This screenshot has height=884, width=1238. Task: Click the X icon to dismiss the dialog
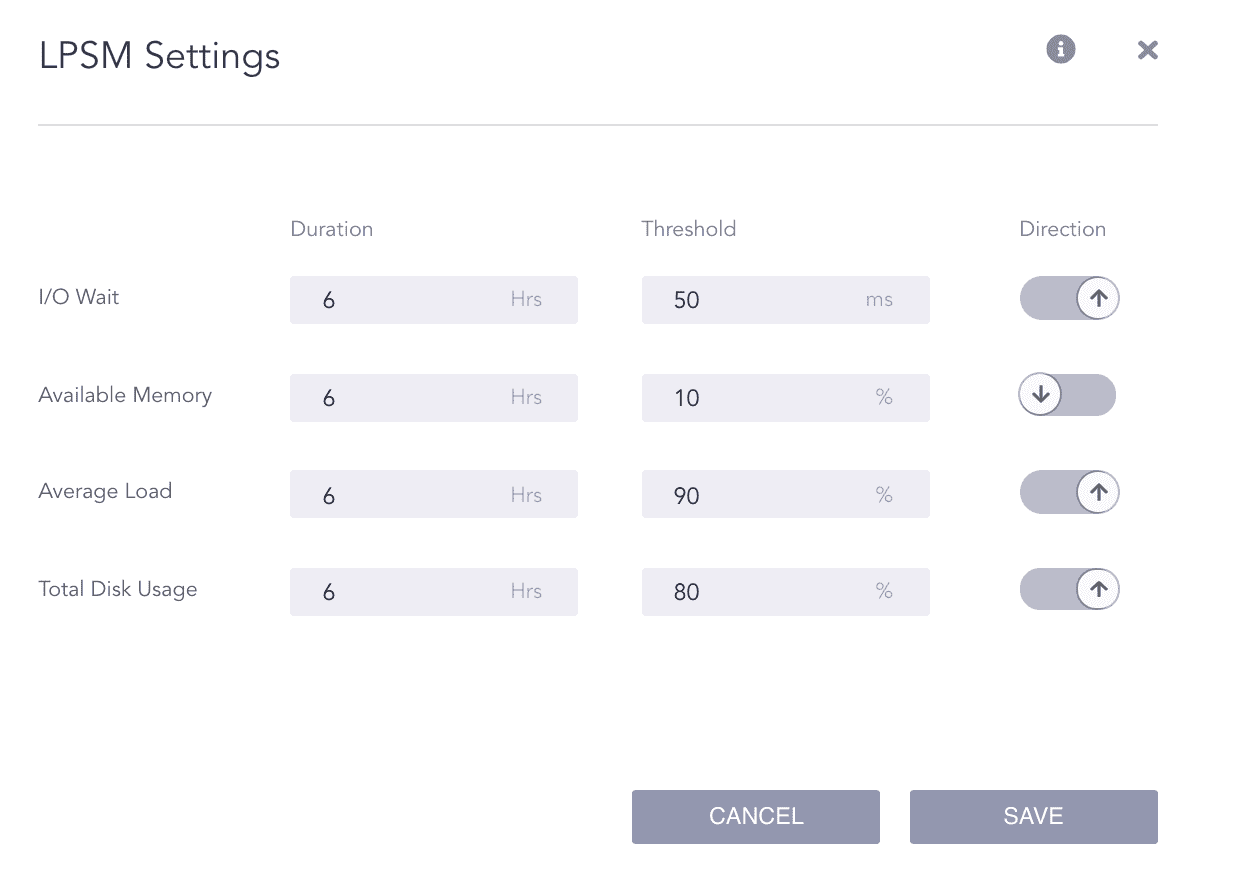click(1147, 49)
